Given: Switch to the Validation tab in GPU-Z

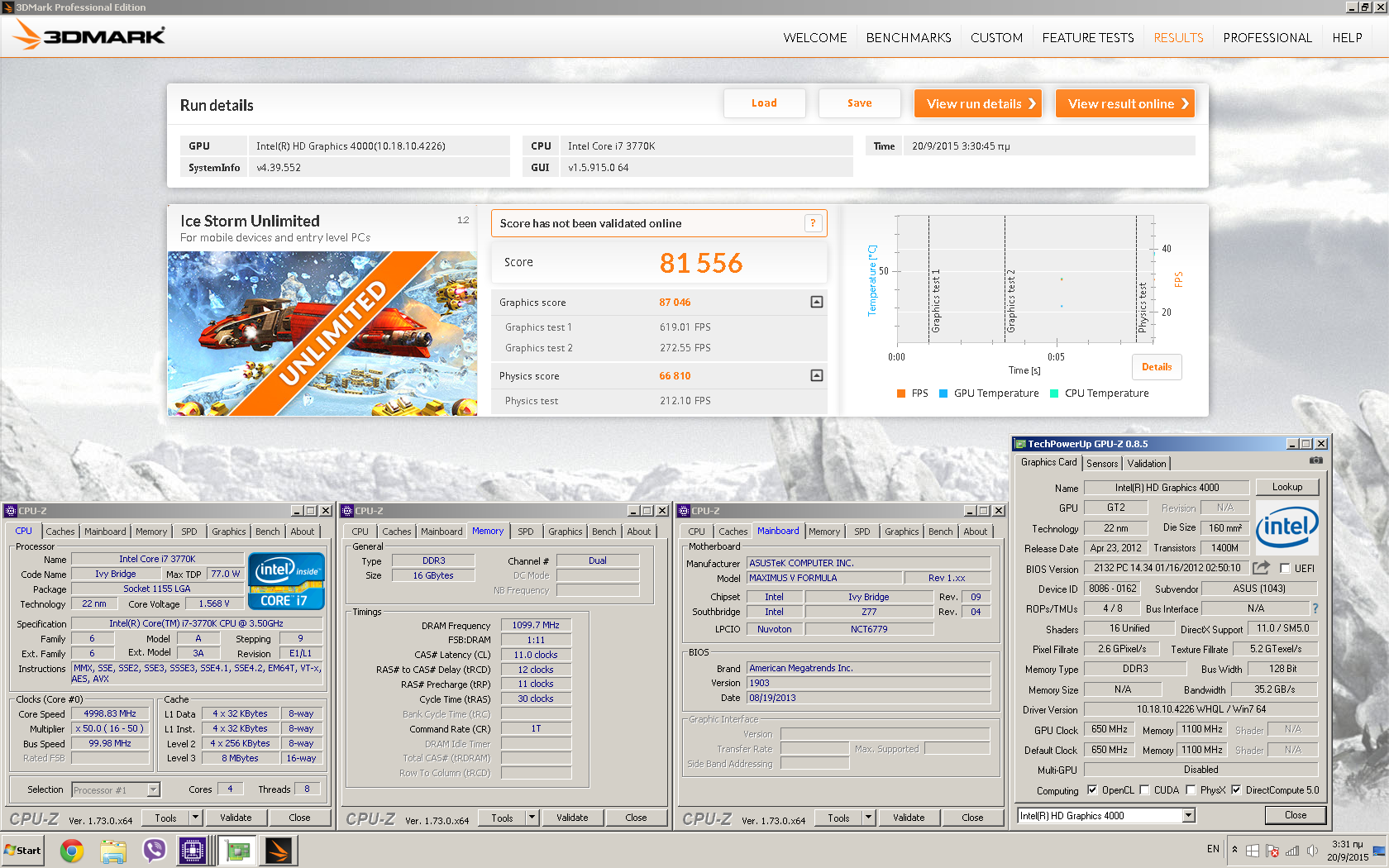Looking at the screenshot, I should click(x=1147, y=464).
